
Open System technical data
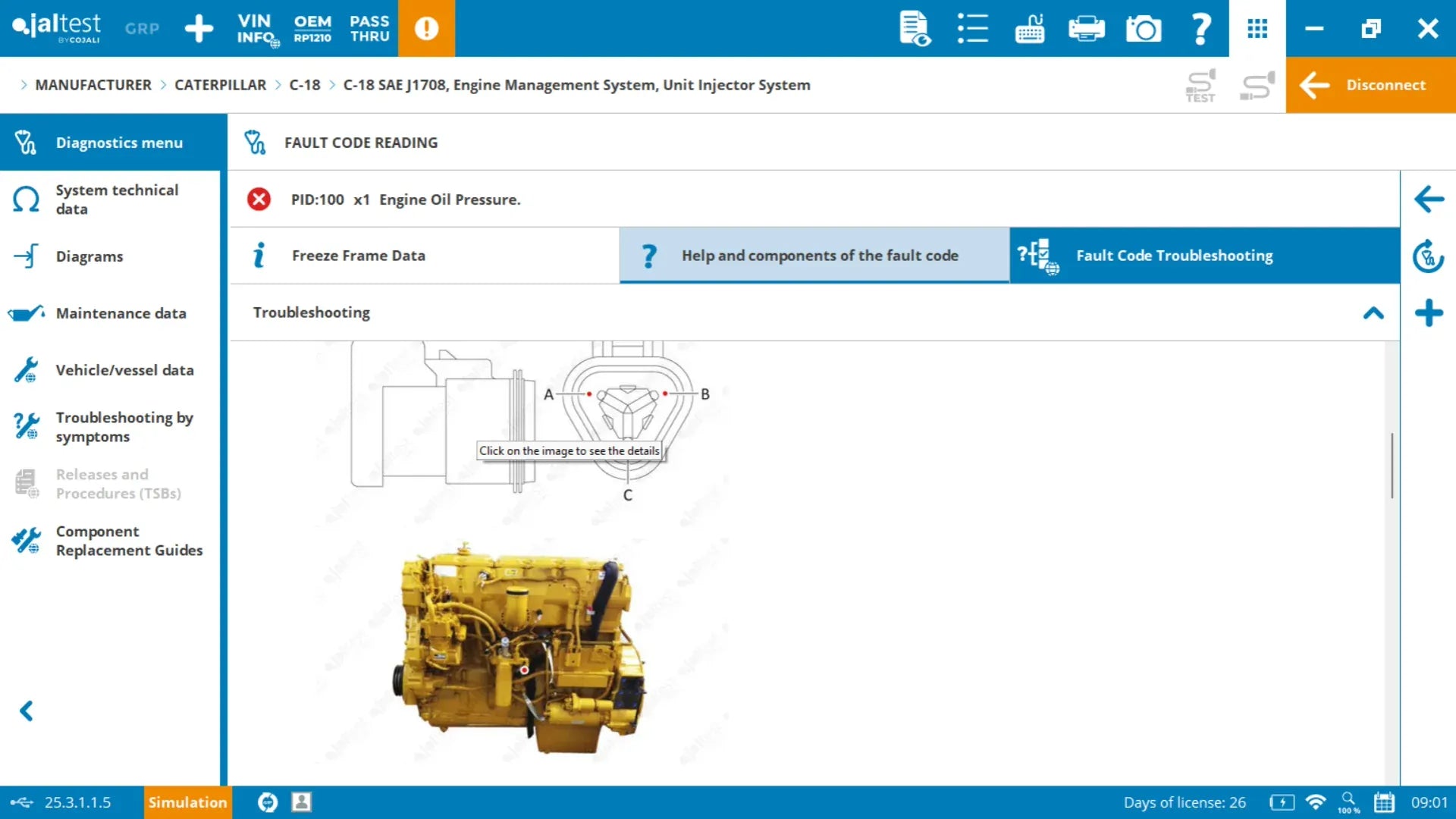coord(110,199)
